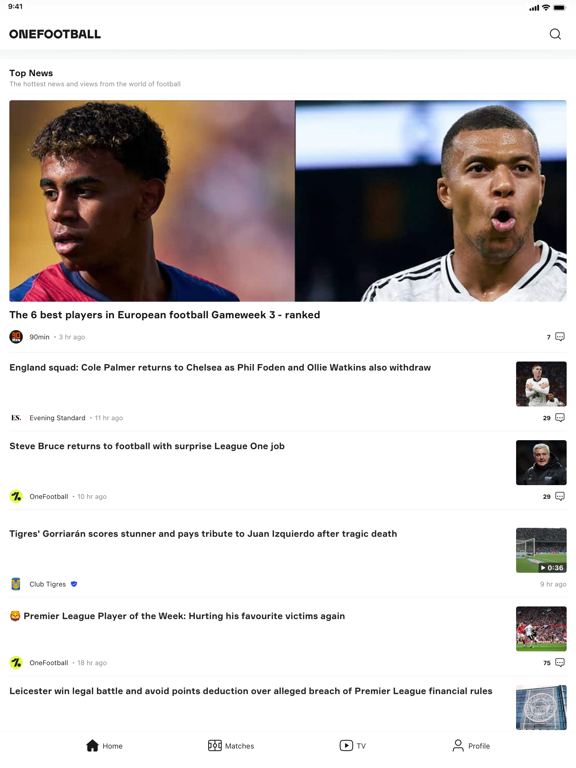Switch to the Matches tab
This screenshot has height=768, width=576.
[231, 745]
